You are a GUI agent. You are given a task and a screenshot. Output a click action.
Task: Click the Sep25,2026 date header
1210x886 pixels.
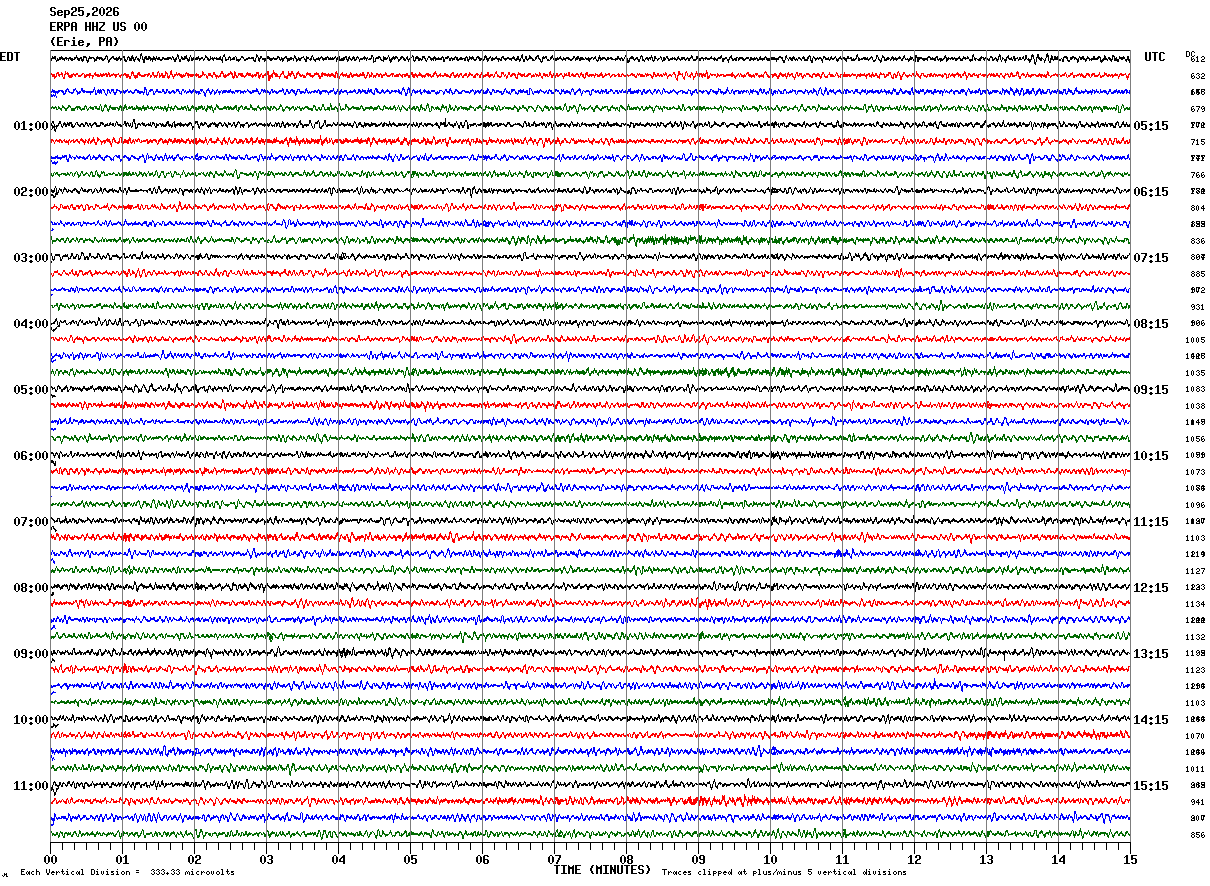tap(84, 12)
